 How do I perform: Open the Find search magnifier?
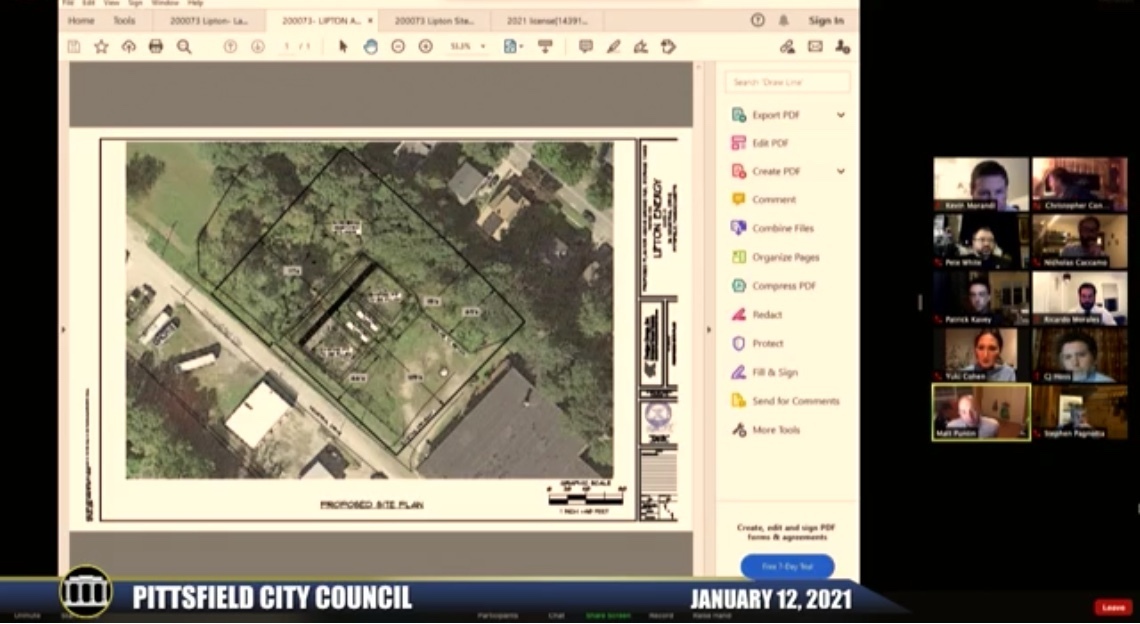pos(184,46)
